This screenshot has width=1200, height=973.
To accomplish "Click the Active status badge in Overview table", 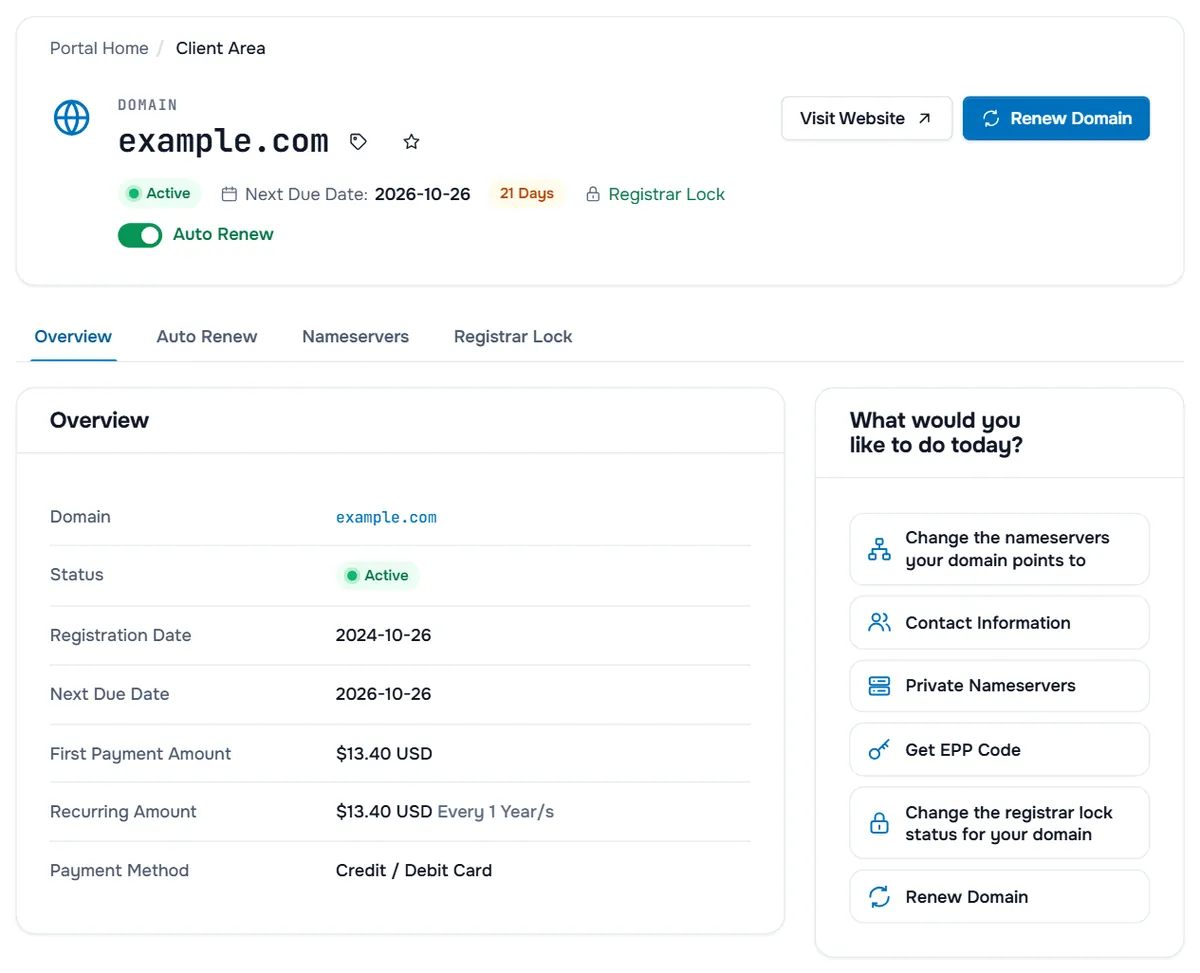I will 378,576.
